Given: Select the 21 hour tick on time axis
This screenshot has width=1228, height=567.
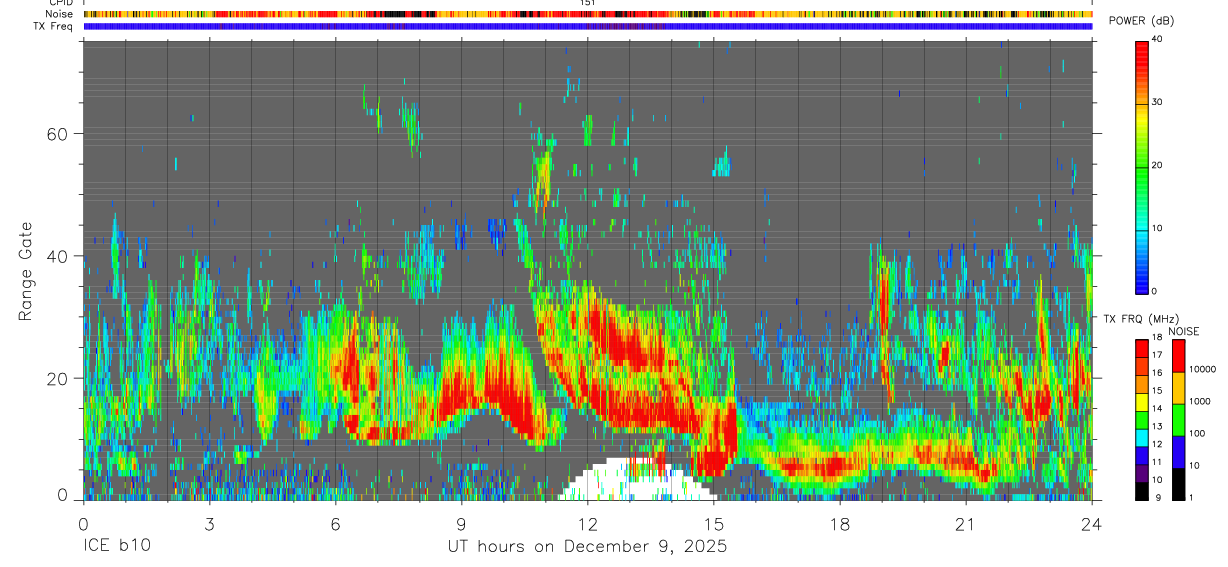Looking at the screenshot, I should point(965,523).
